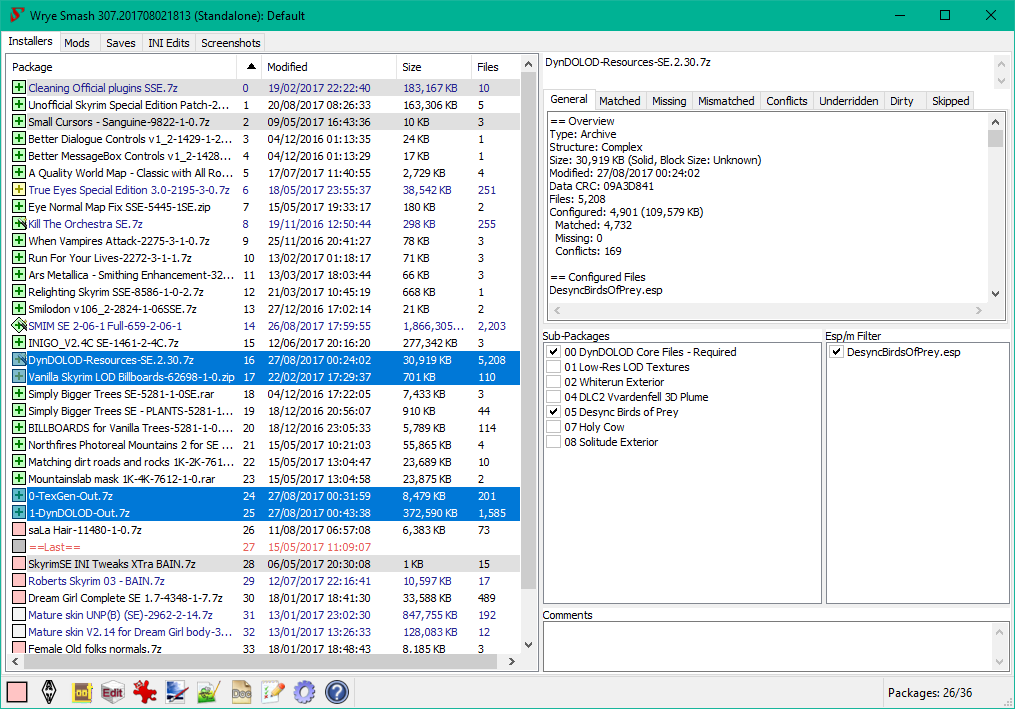The width and height of the screenshot is (1015, 709).
Task: Sort the list by Size column header
Action: coord(434,67)
